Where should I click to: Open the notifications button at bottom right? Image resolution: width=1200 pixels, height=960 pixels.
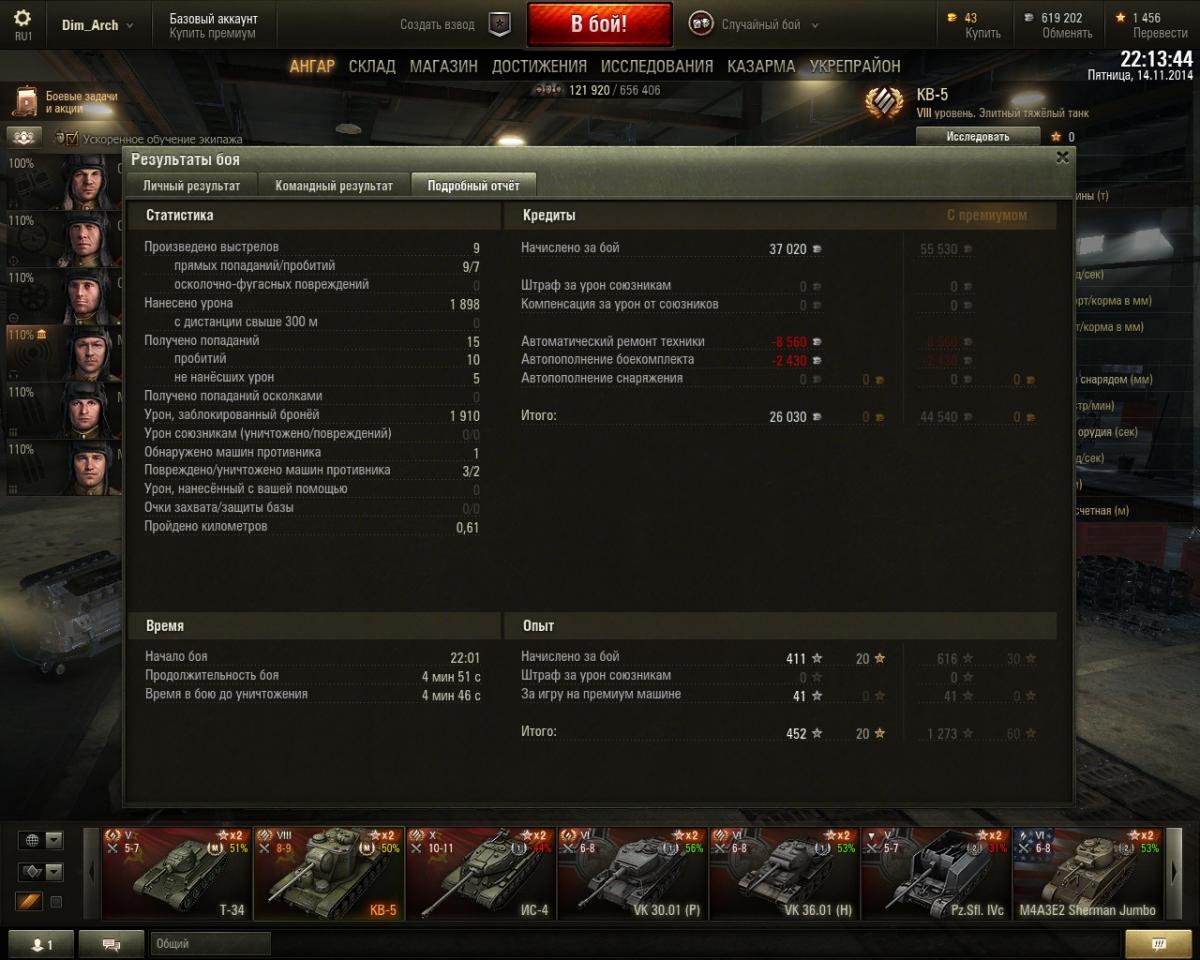1158,944
